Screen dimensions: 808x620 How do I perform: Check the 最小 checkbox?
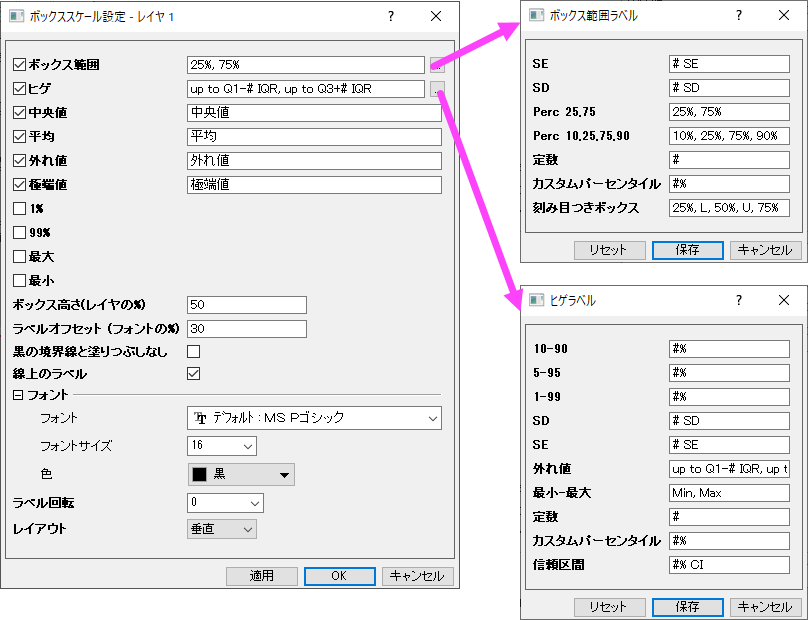[x=20, y=280]
